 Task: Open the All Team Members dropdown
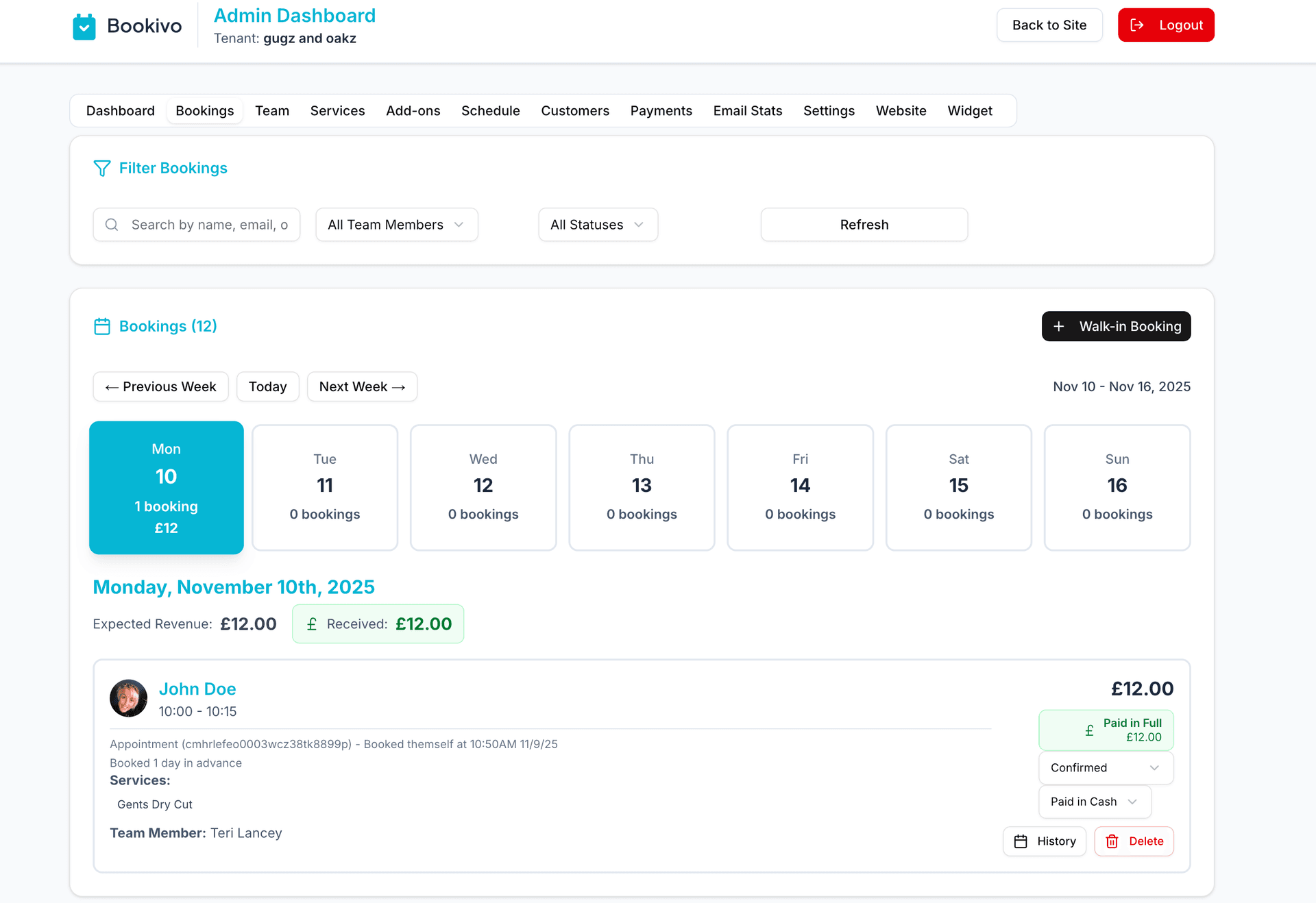tap(396, 224)
